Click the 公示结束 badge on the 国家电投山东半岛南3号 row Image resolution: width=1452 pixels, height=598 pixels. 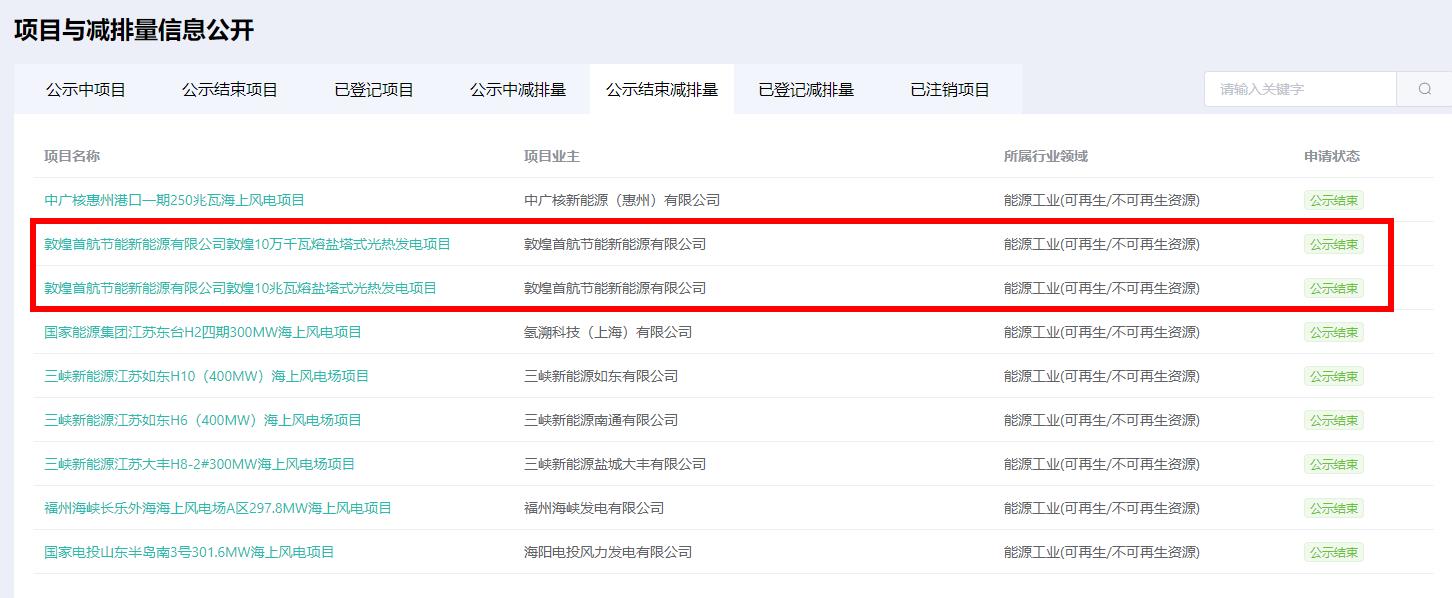coord(1333,551)
